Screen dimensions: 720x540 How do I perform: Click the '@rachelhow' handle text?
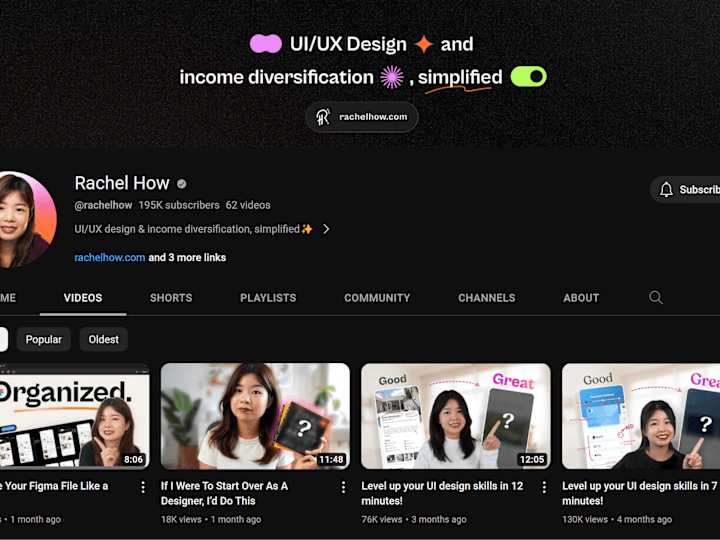tap(103, 205)
